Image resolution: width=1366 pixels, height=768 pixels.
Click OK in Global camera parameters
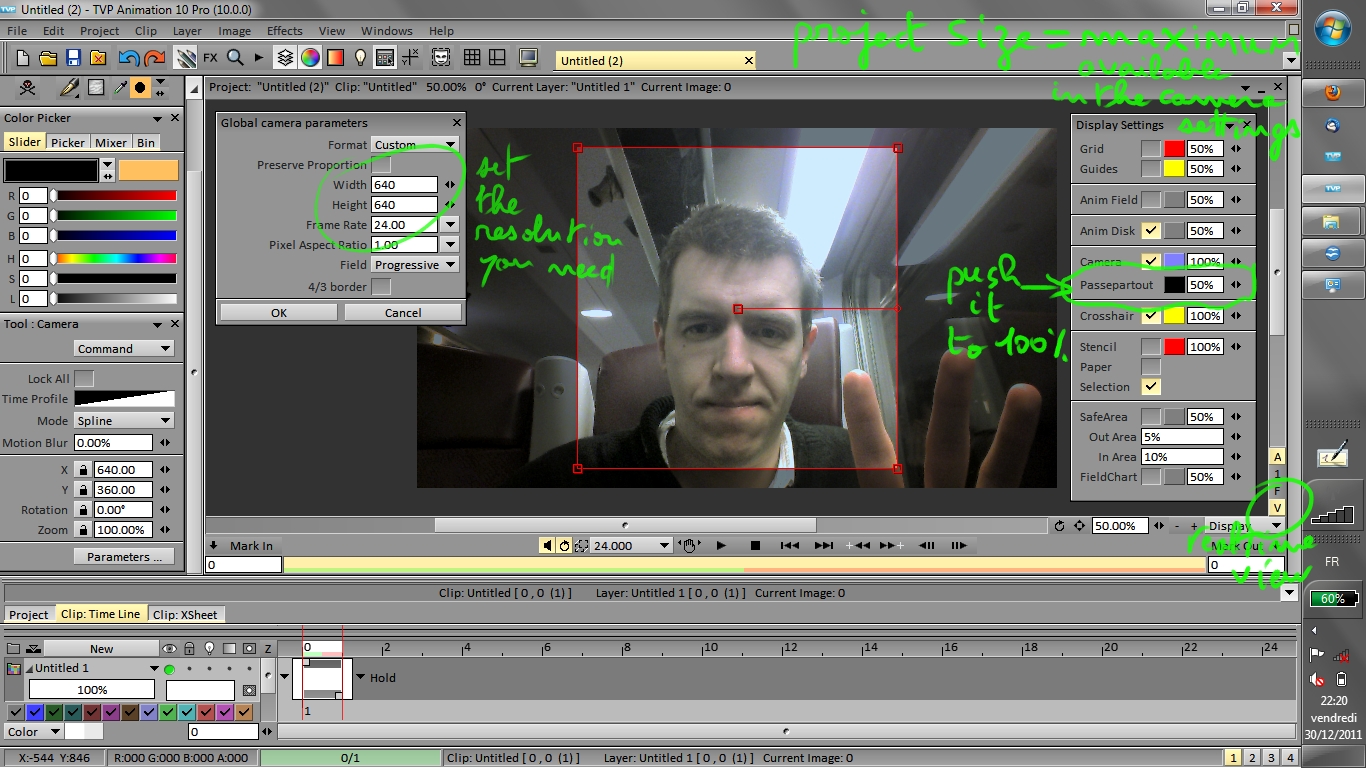(279, 312)
